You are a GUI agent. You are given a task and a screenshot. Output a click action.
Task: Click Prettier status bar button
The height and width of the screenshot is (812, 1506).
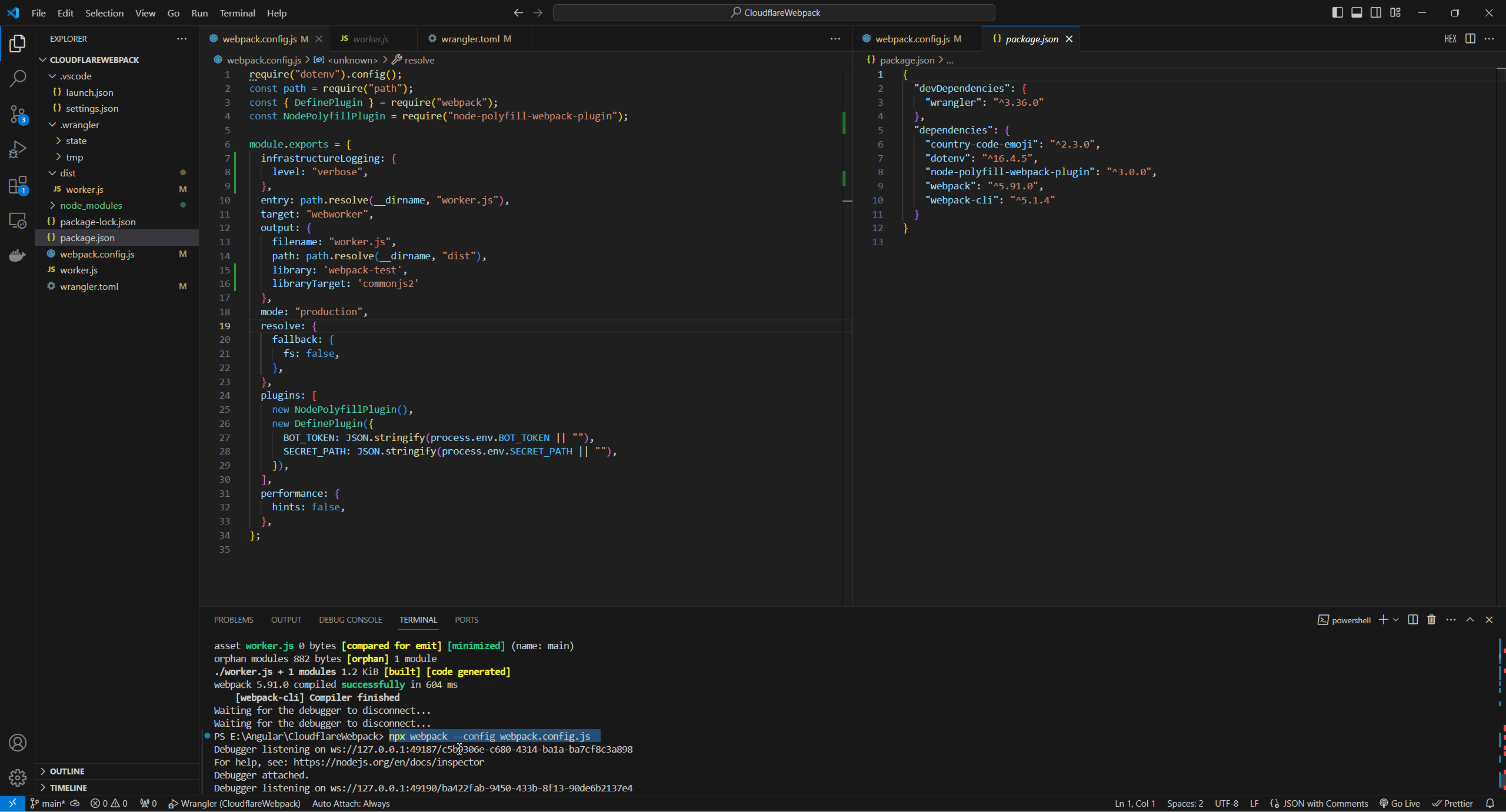(x=1452, y=803)
